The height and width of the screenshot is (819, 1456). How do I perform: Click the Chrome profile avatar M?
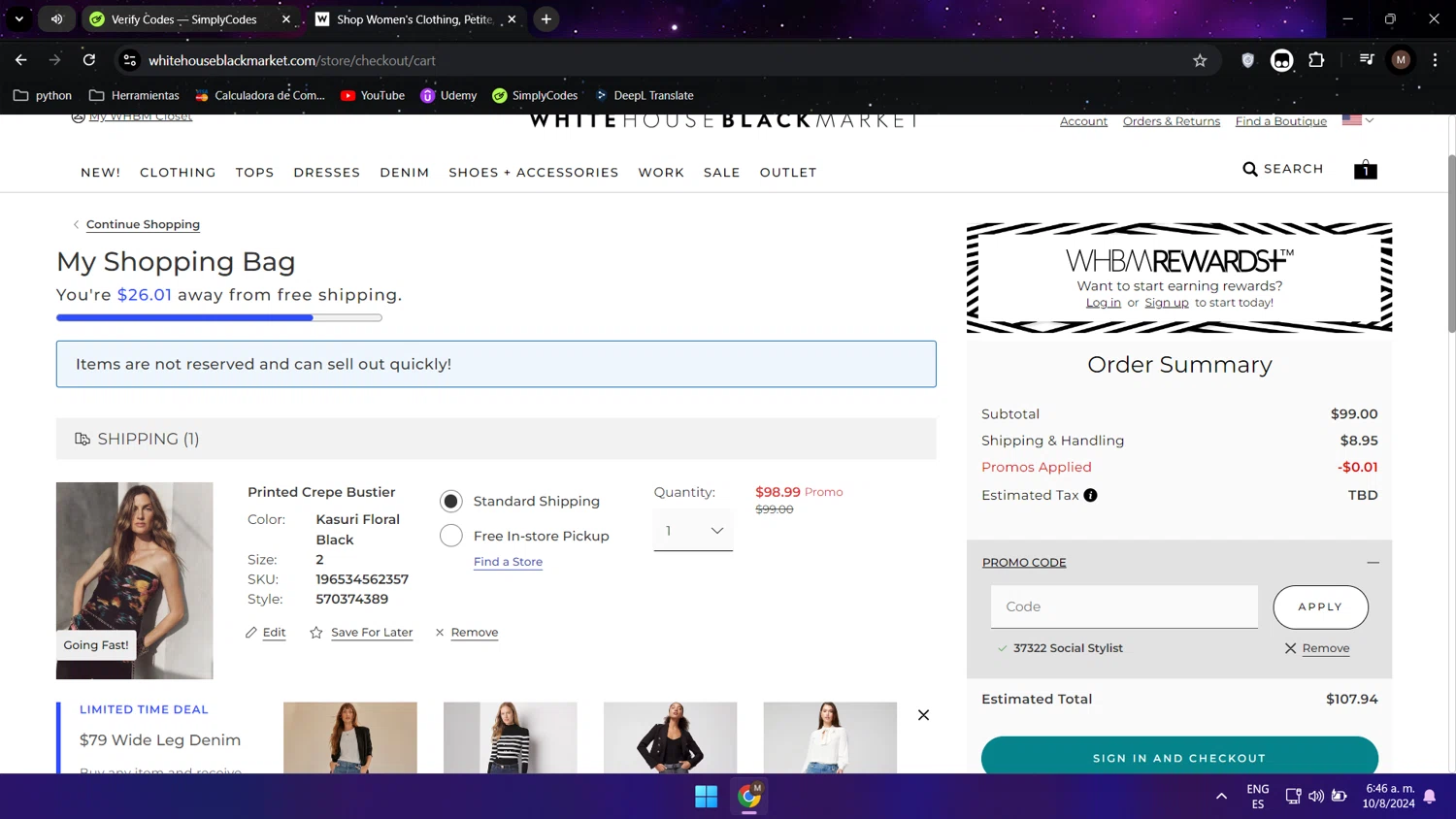(x=1401, y=60)
